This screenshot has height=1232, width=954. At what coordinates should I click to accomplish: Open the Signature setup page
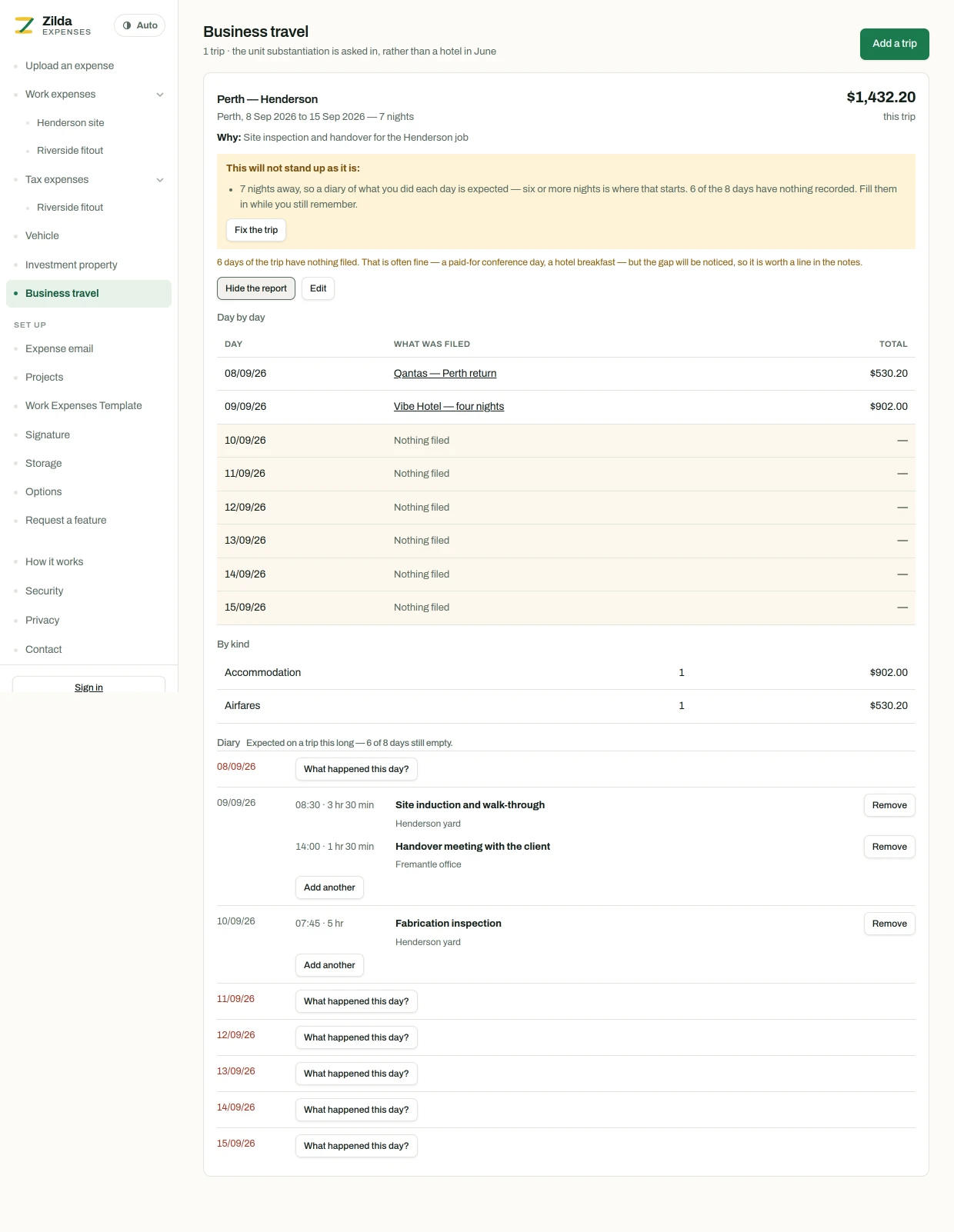[x=88, y=435]
